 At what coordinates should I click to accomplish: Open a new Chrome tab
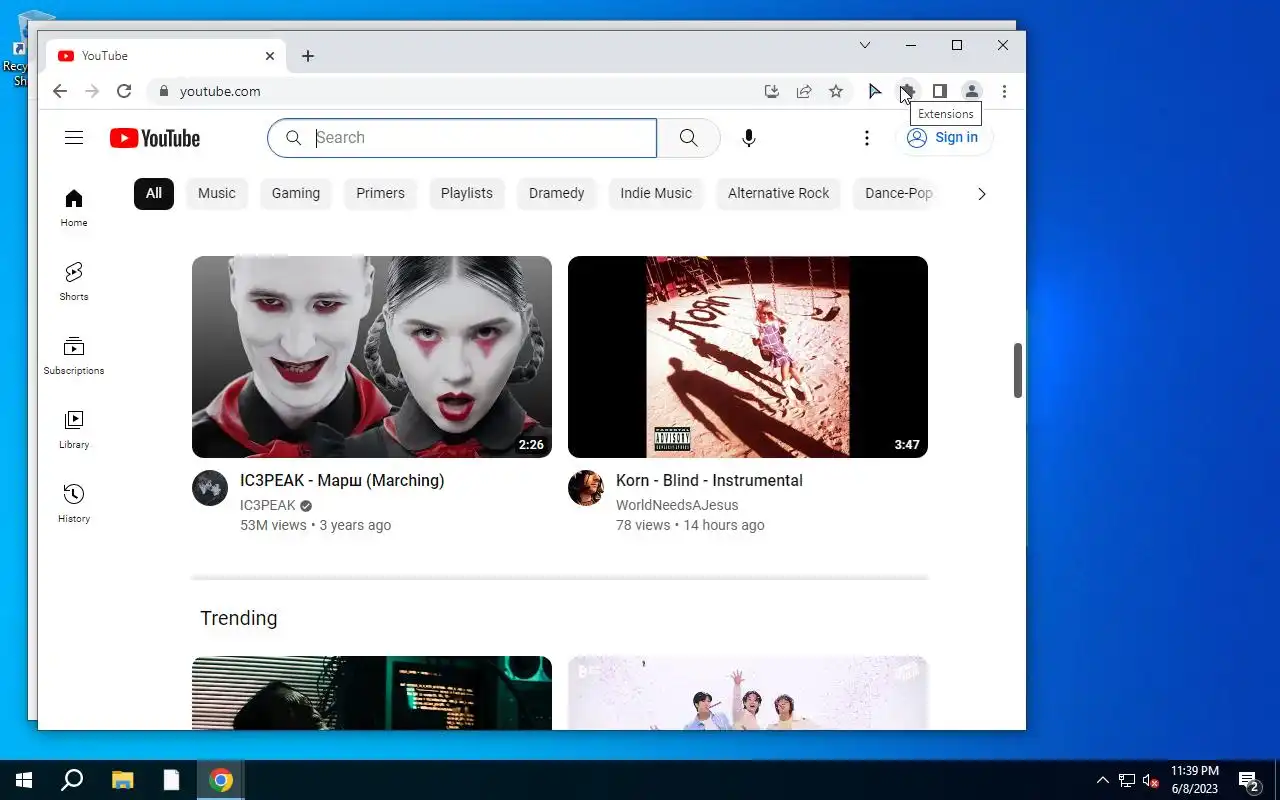click(308, 56)
